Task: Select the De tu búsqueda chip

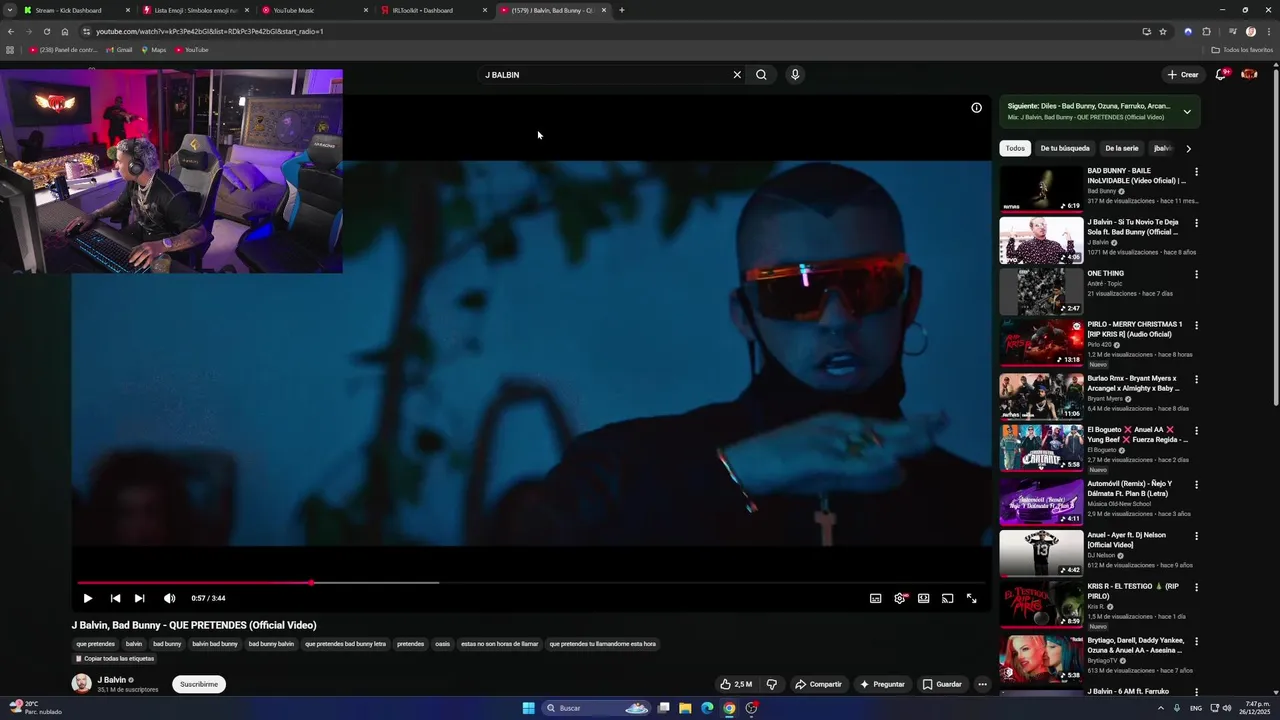Action: coord(1065,148)
